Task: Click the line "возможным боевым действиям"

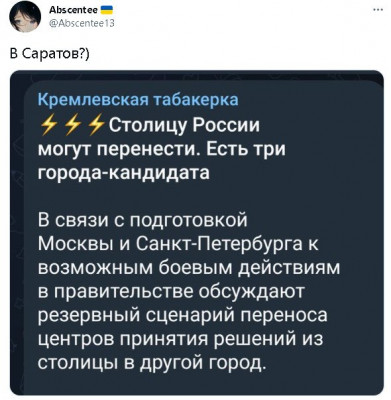Action: point(189,269)
